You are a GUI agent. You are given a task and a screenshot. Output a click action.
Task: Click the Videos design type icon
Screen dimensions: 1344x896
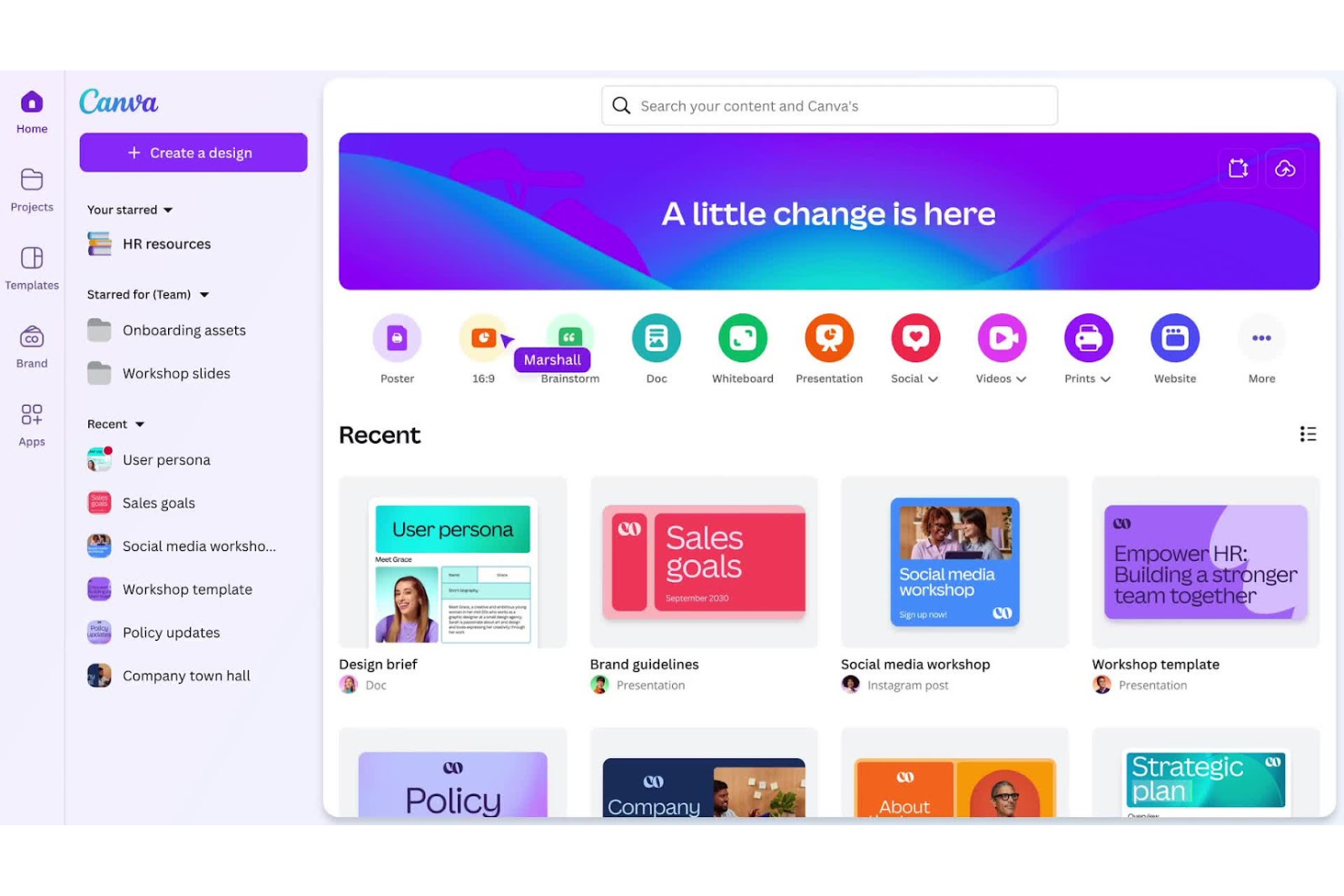[x=1002, y=338]
